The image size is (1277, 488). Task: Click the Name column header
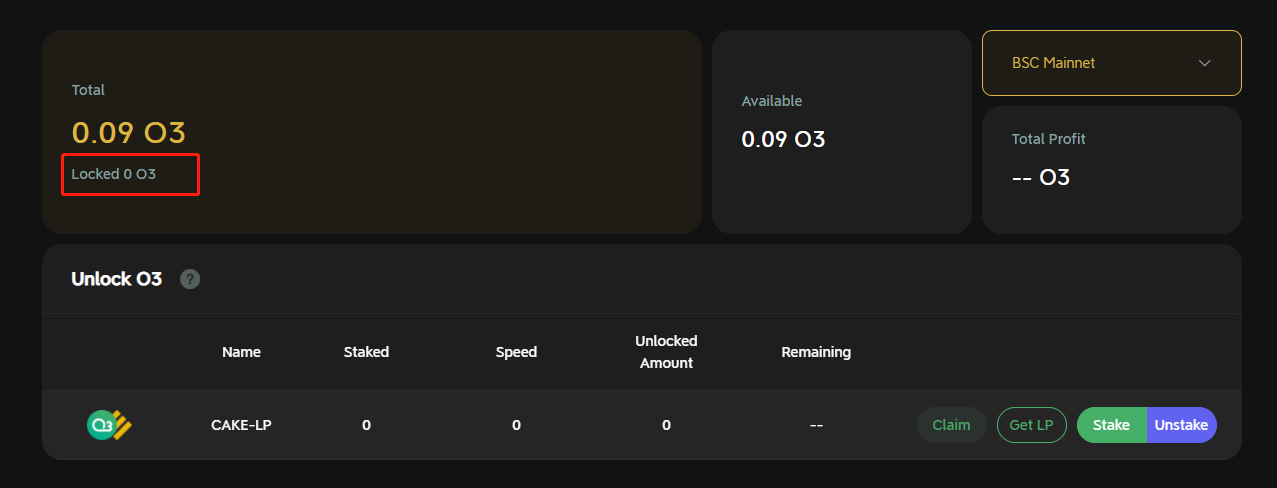click(x=241, y=352)
